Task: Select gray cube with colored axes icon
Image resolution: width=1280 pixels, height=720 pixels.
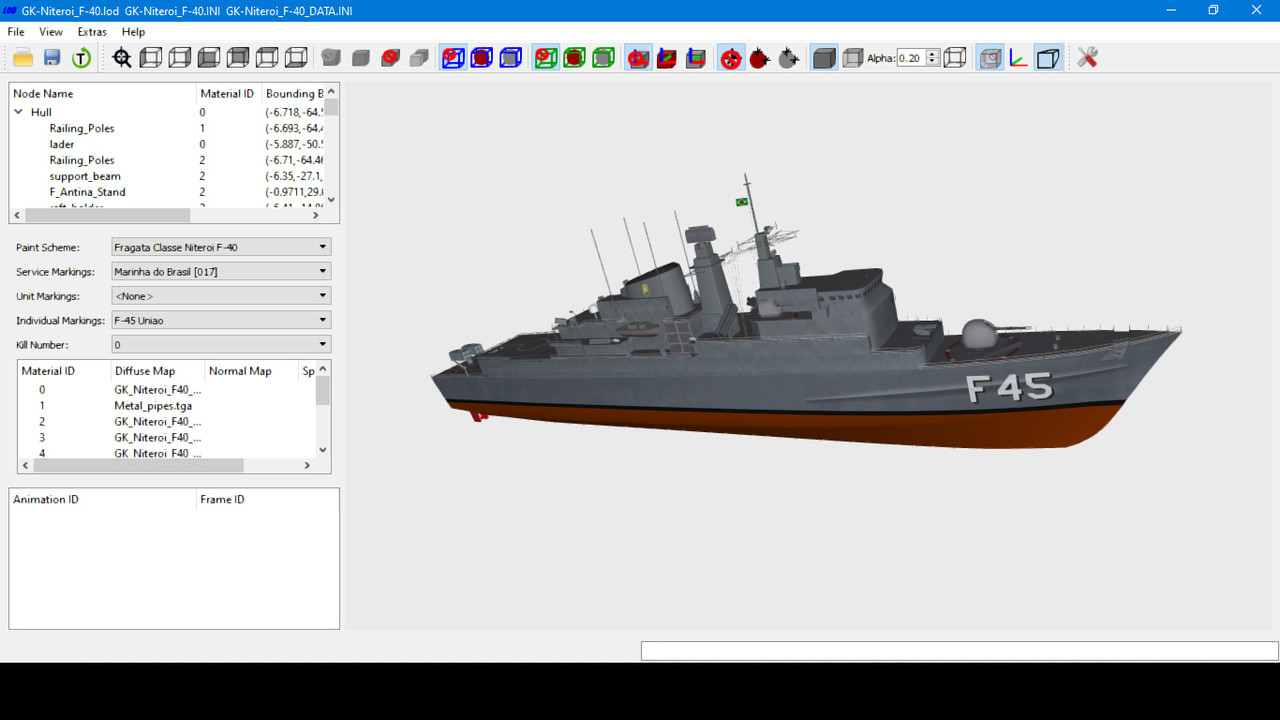Action: click(696, 58)
